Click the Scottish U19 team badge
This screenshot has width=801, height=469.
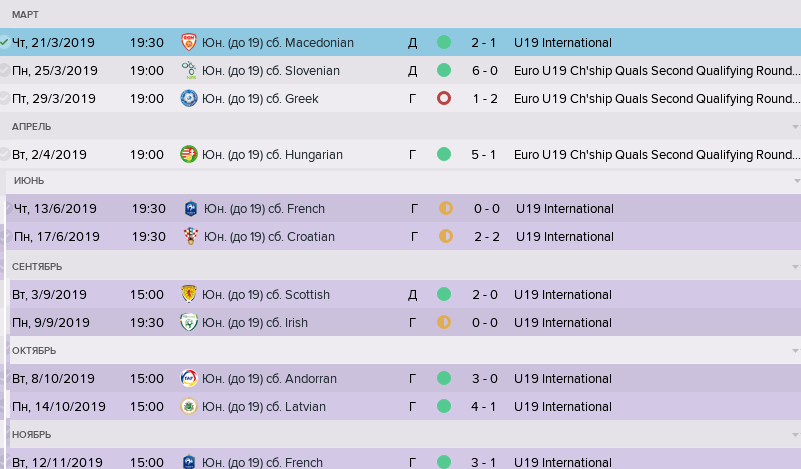pos(188,295)
